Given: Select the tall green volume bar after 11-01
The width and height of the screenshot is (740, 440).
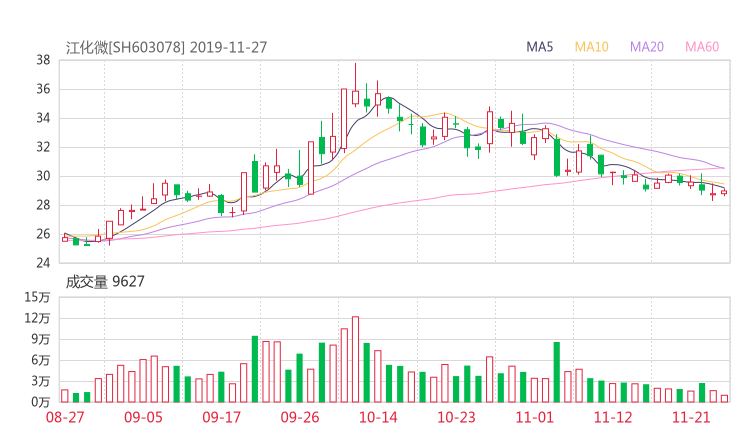Looking at the screenshot, I should click(x=556, y=372).
